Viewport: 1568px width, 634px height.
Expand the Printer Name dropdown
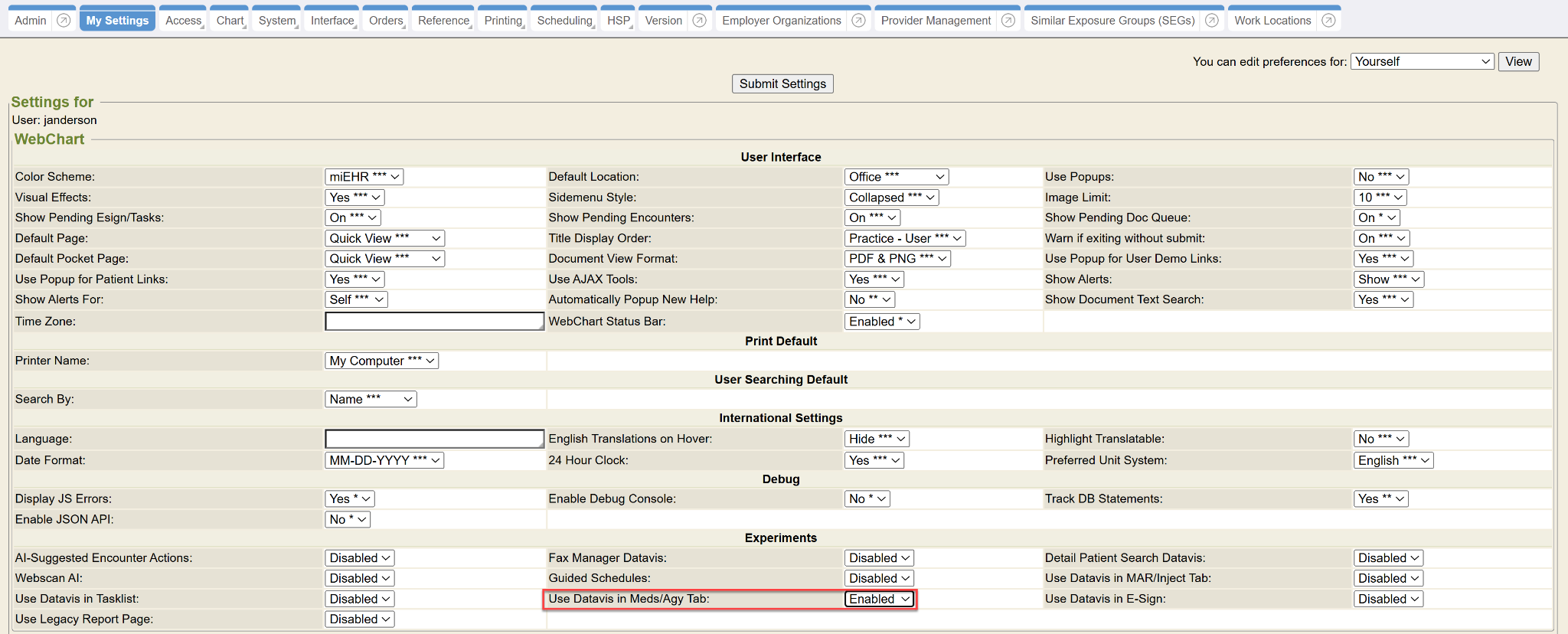coord(381,361)
